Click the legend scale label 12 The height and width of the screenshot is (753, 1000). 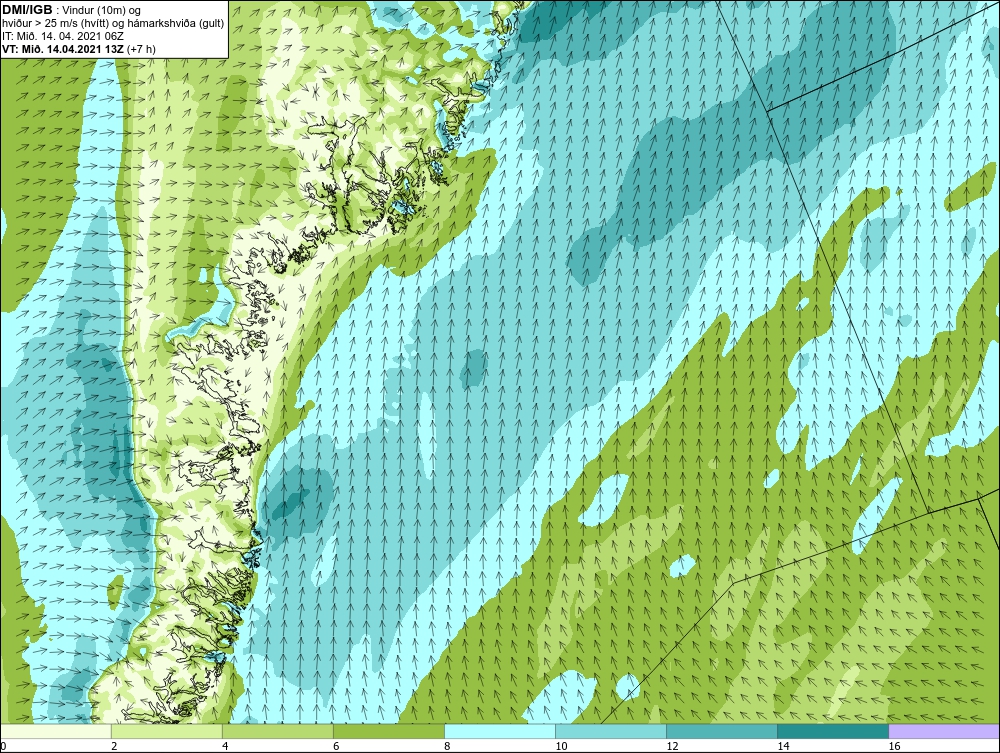coord(672,746)
